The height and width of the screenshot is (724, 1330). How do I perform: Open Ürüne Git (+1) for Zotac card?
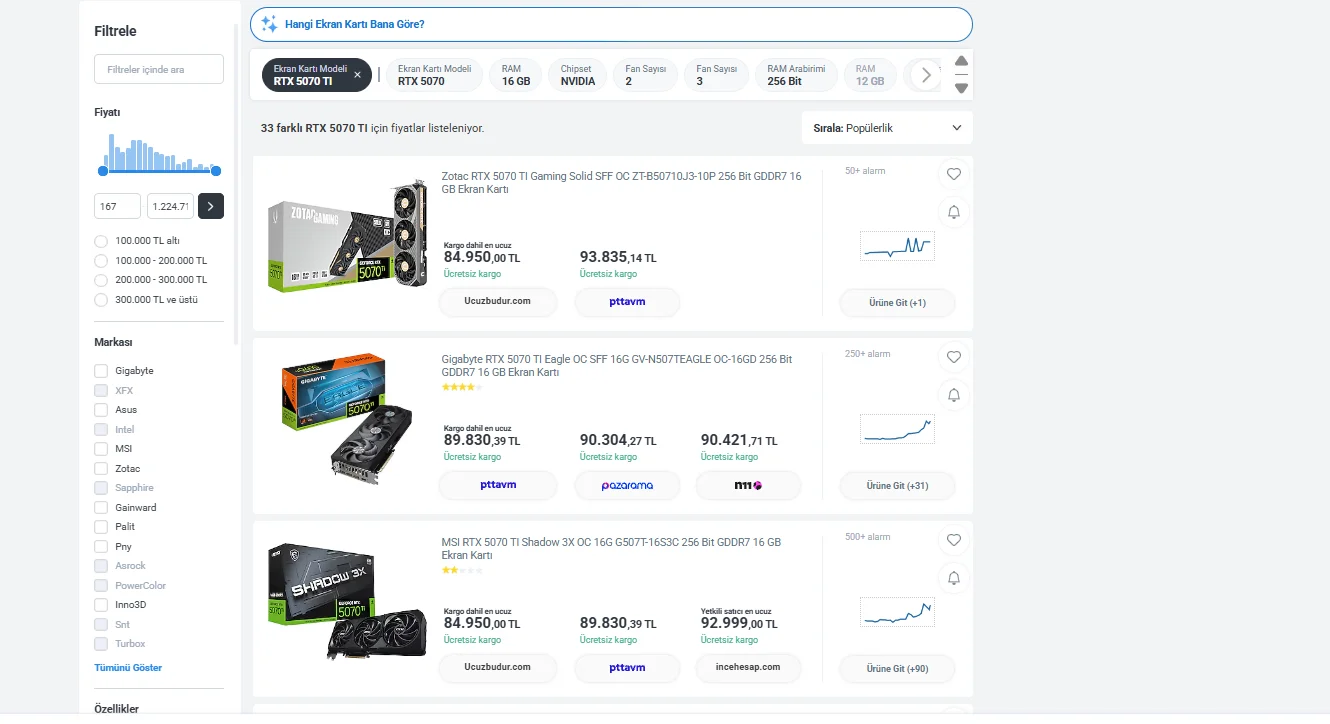pos(897,302)
